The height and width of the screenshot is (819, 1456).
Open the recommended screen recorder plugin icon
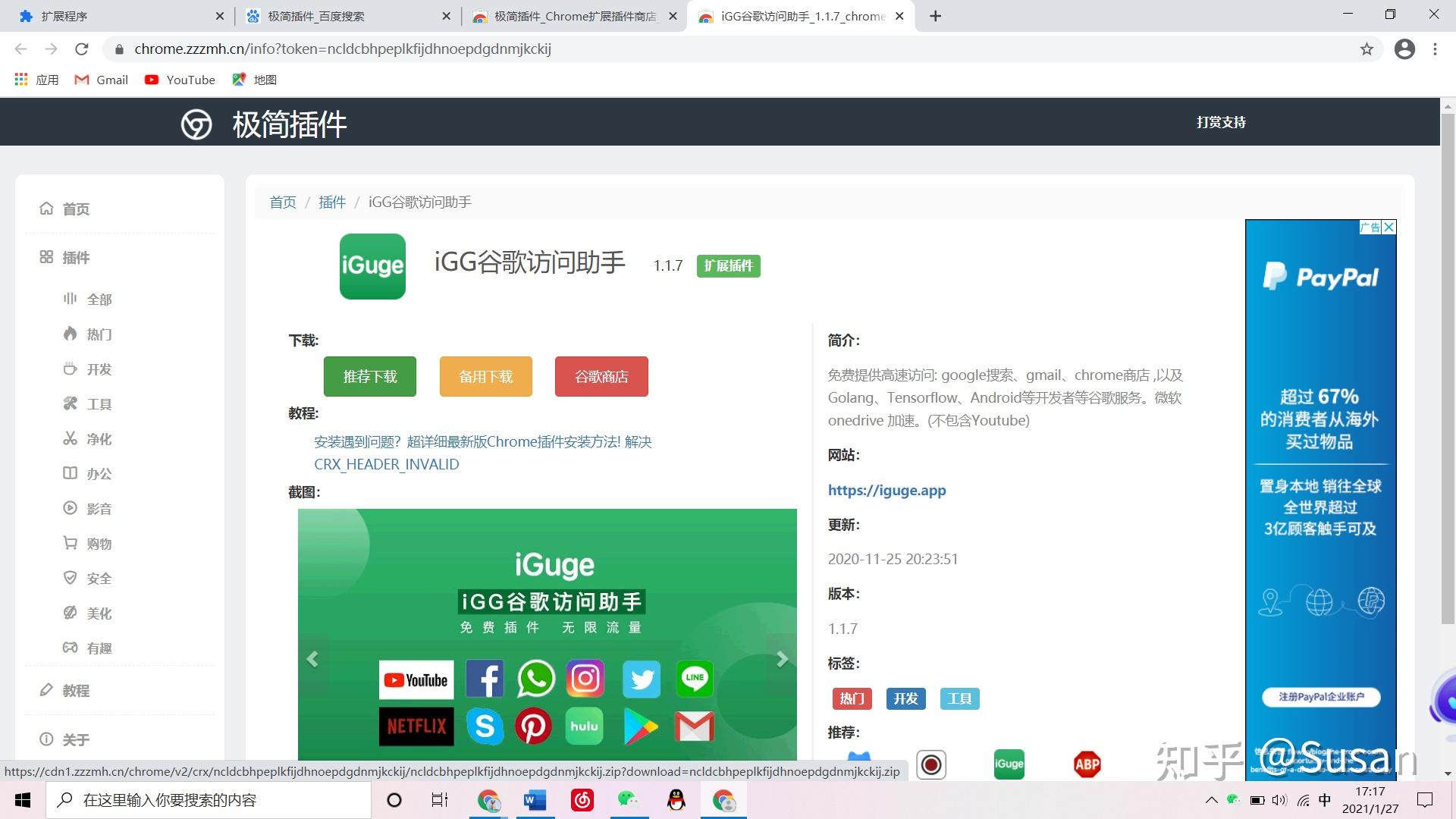click(x=931, y=764)
